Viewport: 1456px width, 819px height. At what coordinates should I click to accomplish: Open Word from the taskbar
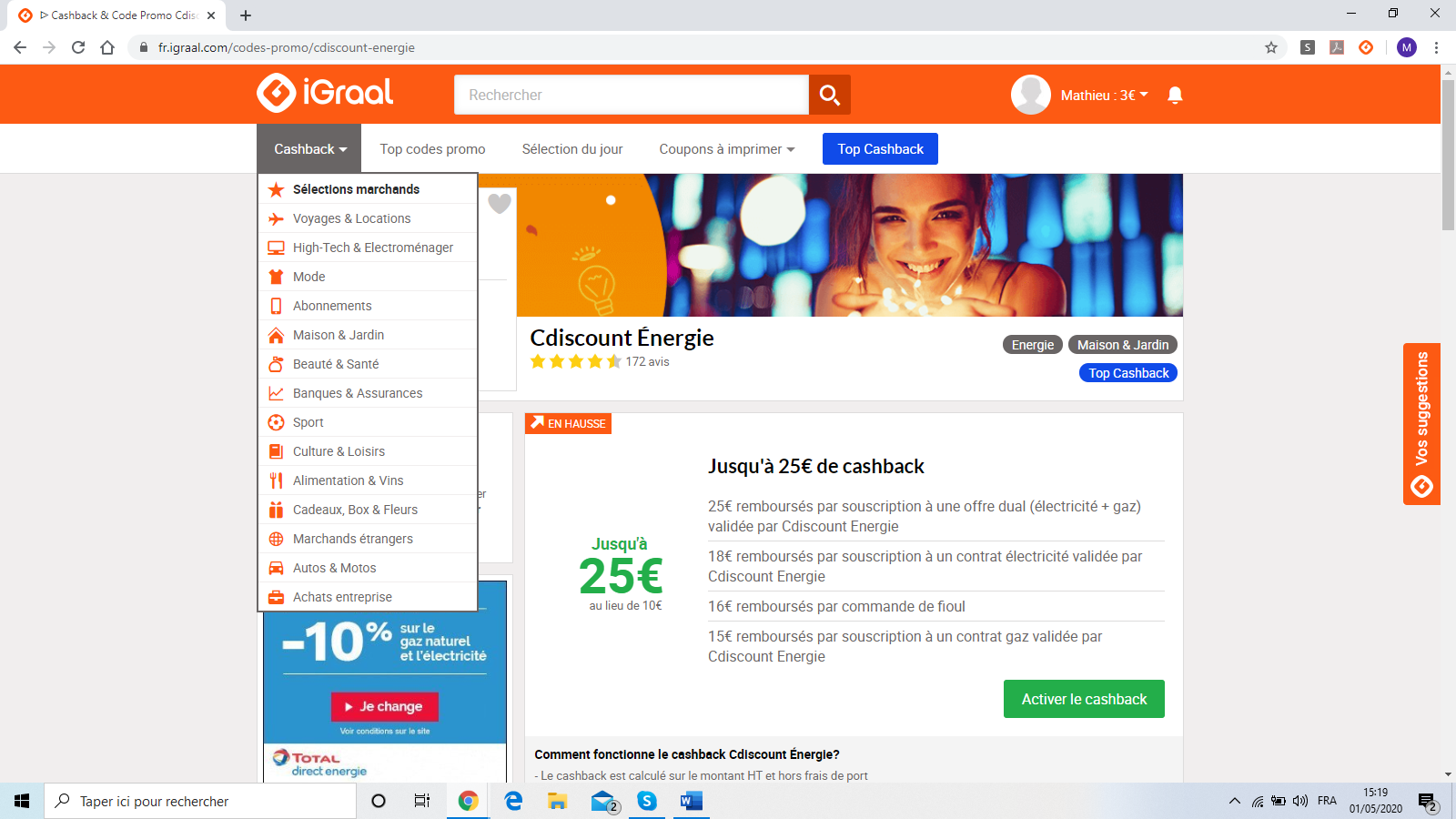(x=692, y=801)
